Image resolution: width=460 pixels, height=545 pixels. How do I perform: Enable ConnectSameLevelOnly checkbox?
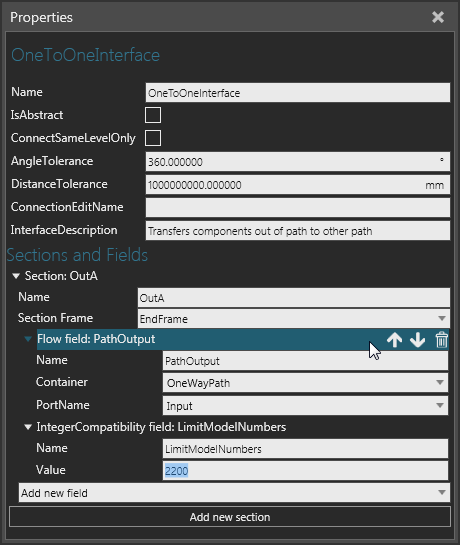(x=153, y=138)
